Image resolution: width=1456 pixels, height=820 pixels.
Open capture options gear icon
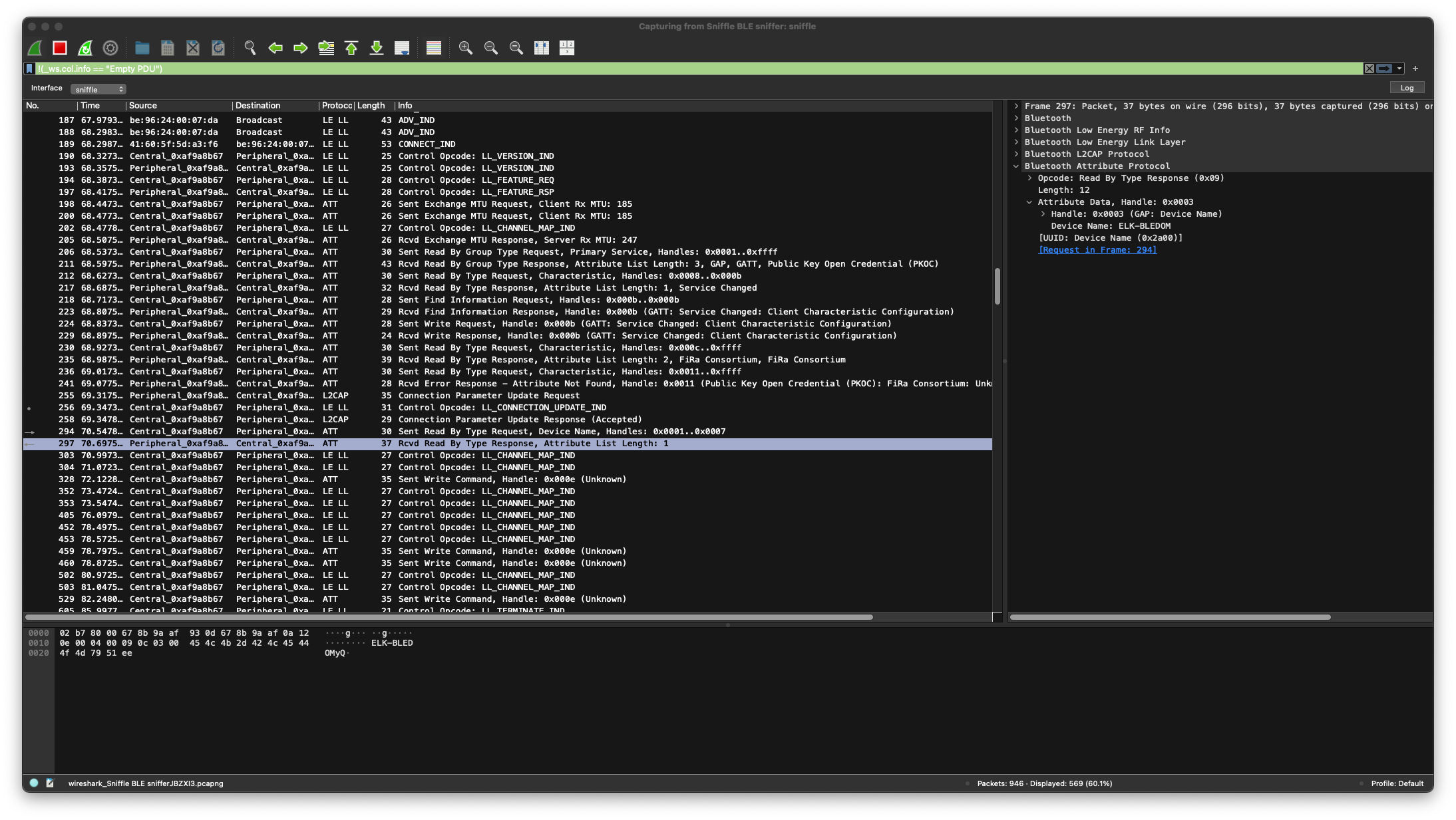[110, 48]
